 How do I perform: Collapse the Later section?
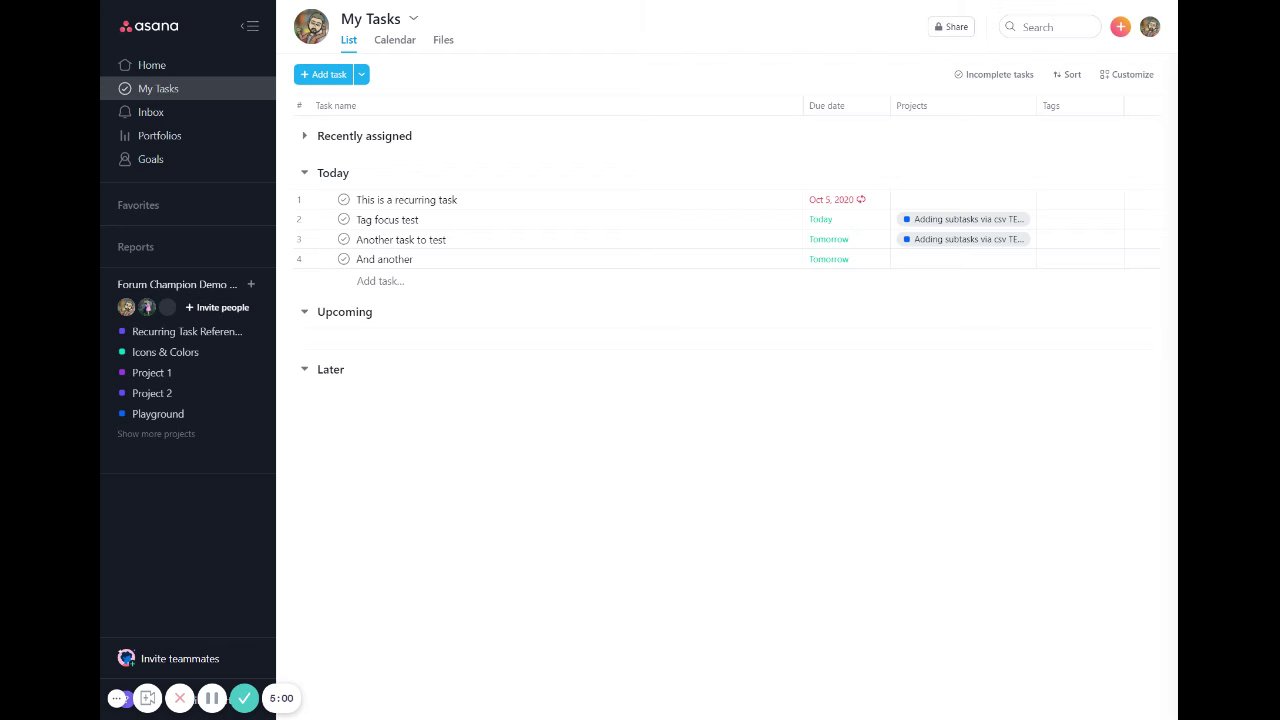coord(305,369)
